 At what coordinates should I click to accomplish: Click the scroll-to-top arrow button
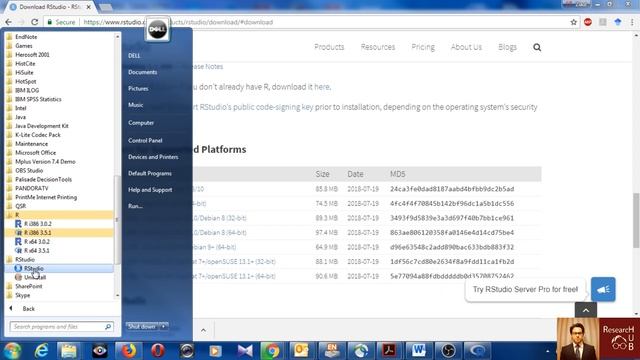pos(586,310)
